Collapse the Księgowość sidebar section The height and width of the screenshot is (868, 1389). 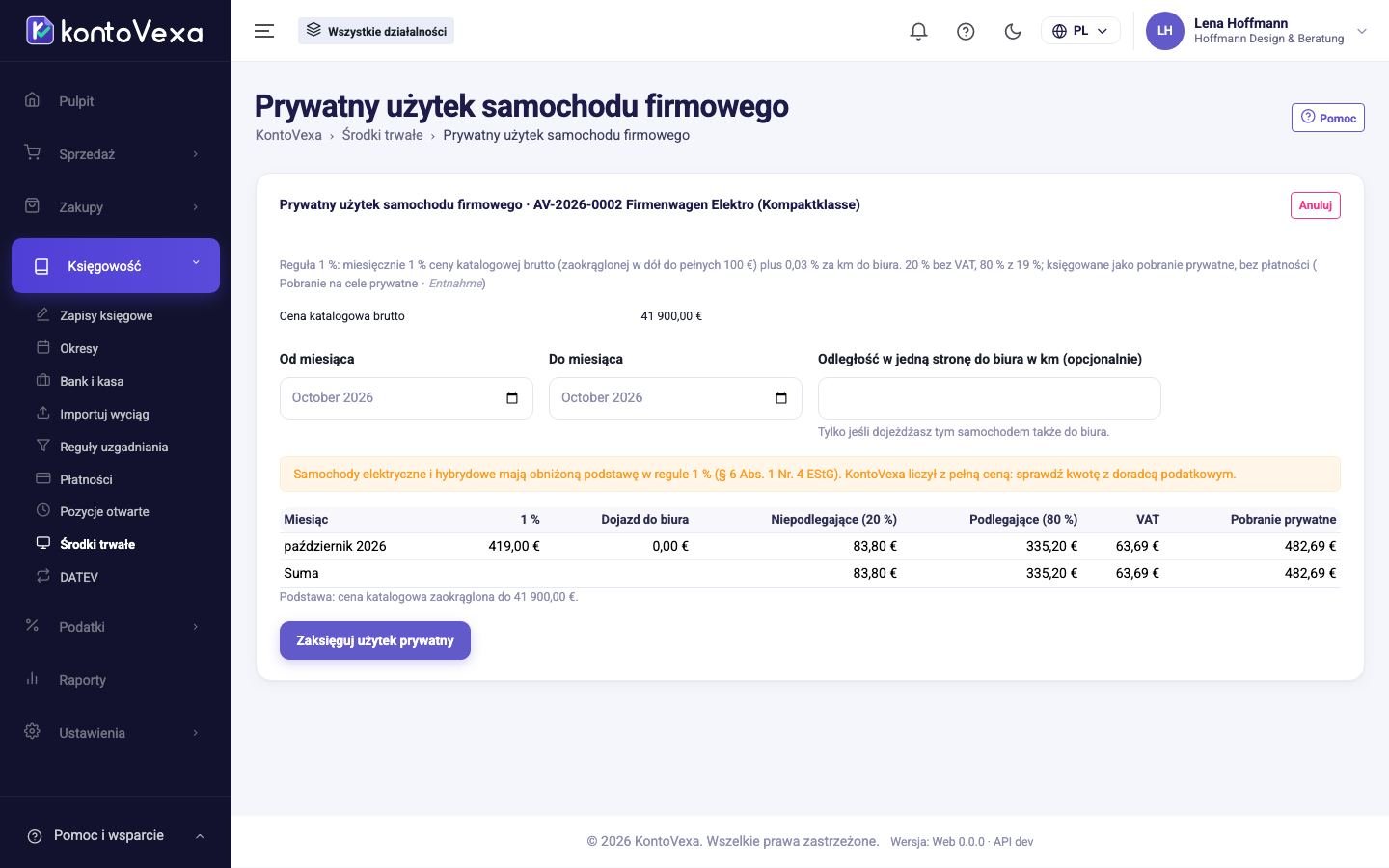116,265
